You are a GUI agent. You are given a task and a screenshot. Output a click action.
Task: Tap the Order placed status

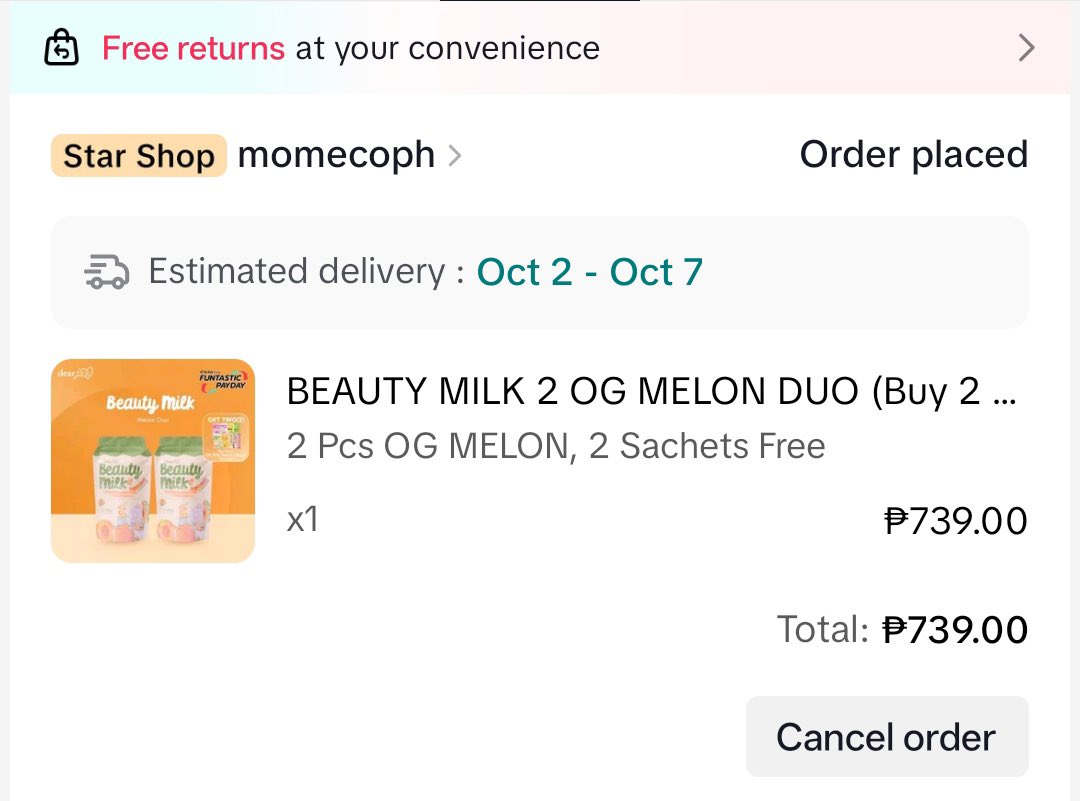pos(913,155)
